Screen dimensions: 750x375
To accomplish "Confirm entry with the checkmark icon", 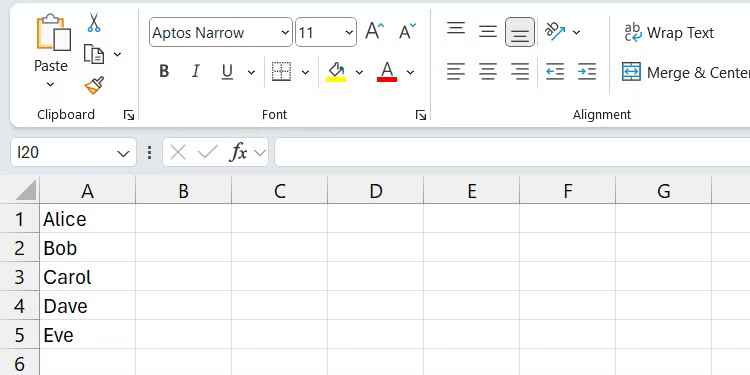I will [208, 153].
